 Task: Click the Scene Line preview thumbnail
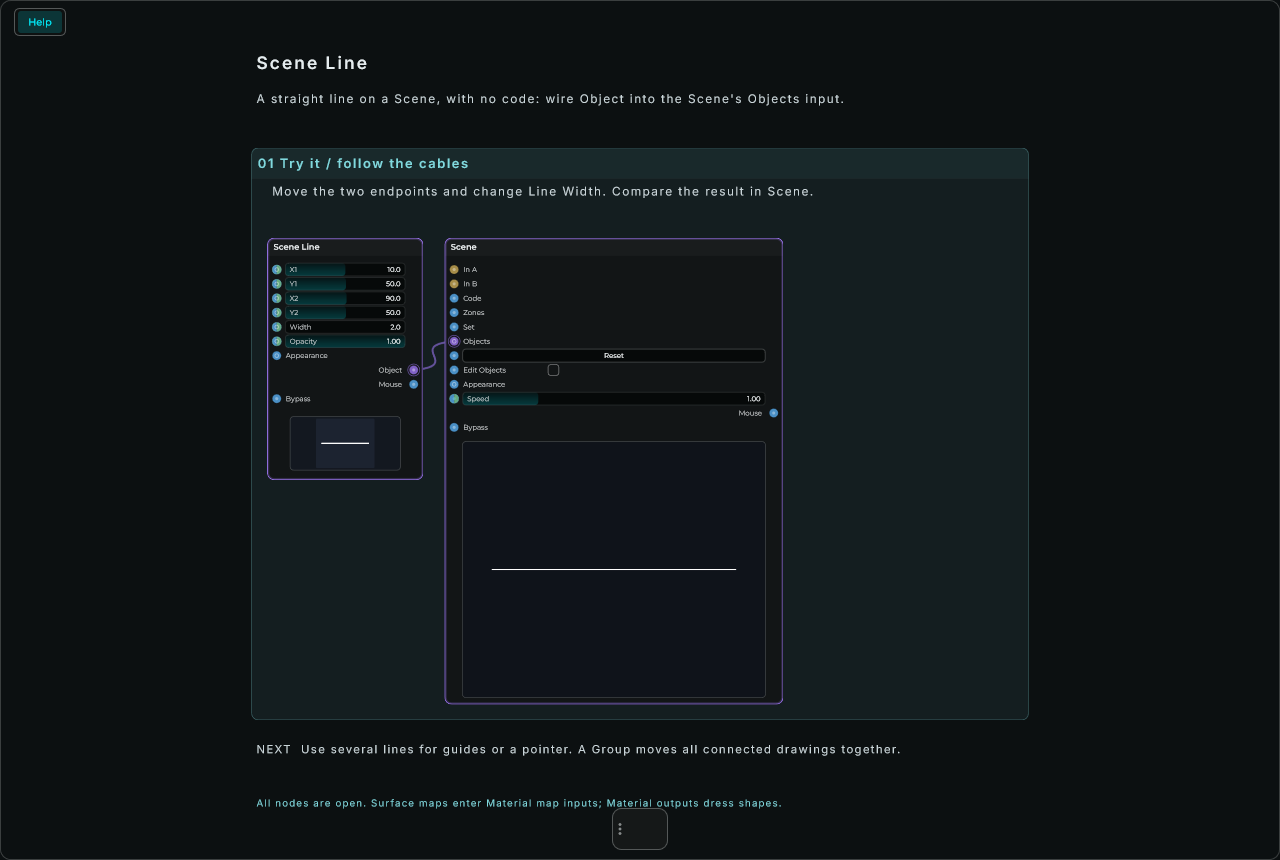point(345,443)
